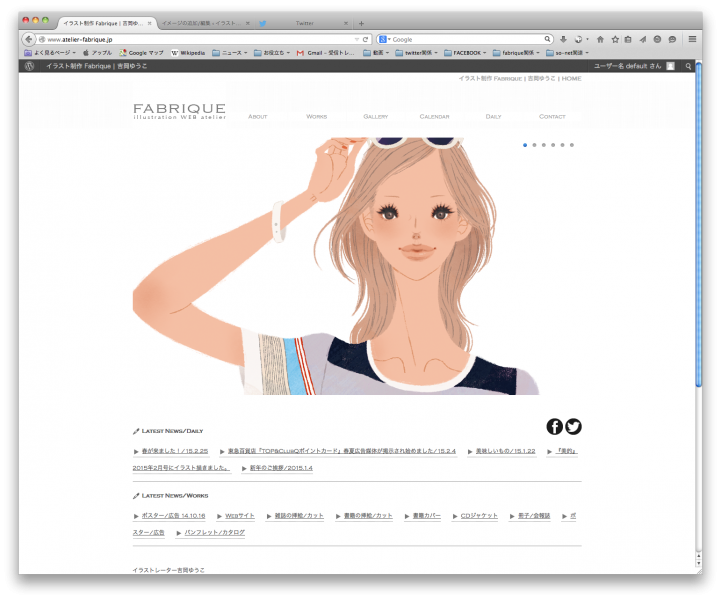The width and height of the screenshot is (721, 600).
Task: Close the Twitter tab
Action: pyautogui.click(x=346, y=23)
